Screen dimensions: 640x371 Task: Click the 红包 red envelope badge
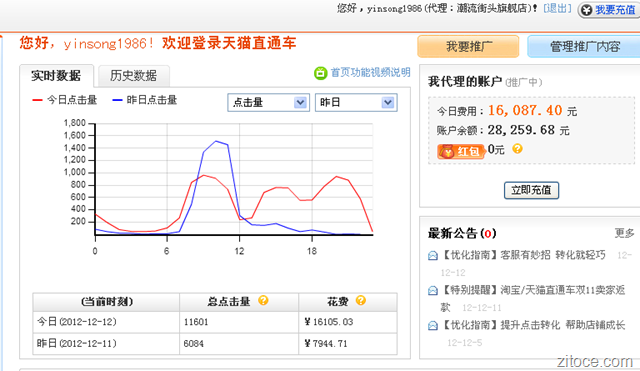pos(461,151)
